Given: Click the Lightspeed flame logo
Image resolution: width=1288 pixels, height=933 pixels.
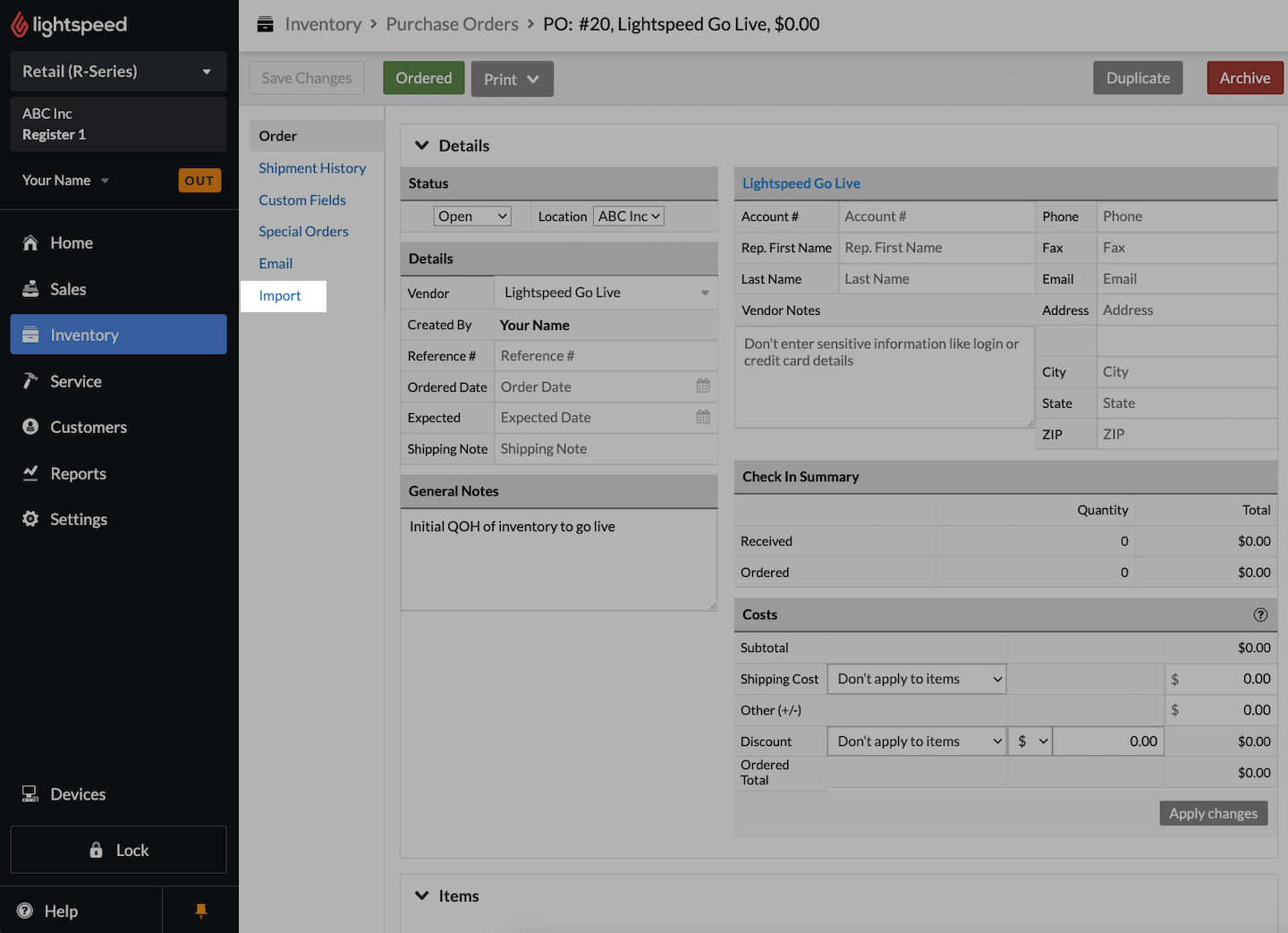Looking at the screenshot, I should click(20, 25).
